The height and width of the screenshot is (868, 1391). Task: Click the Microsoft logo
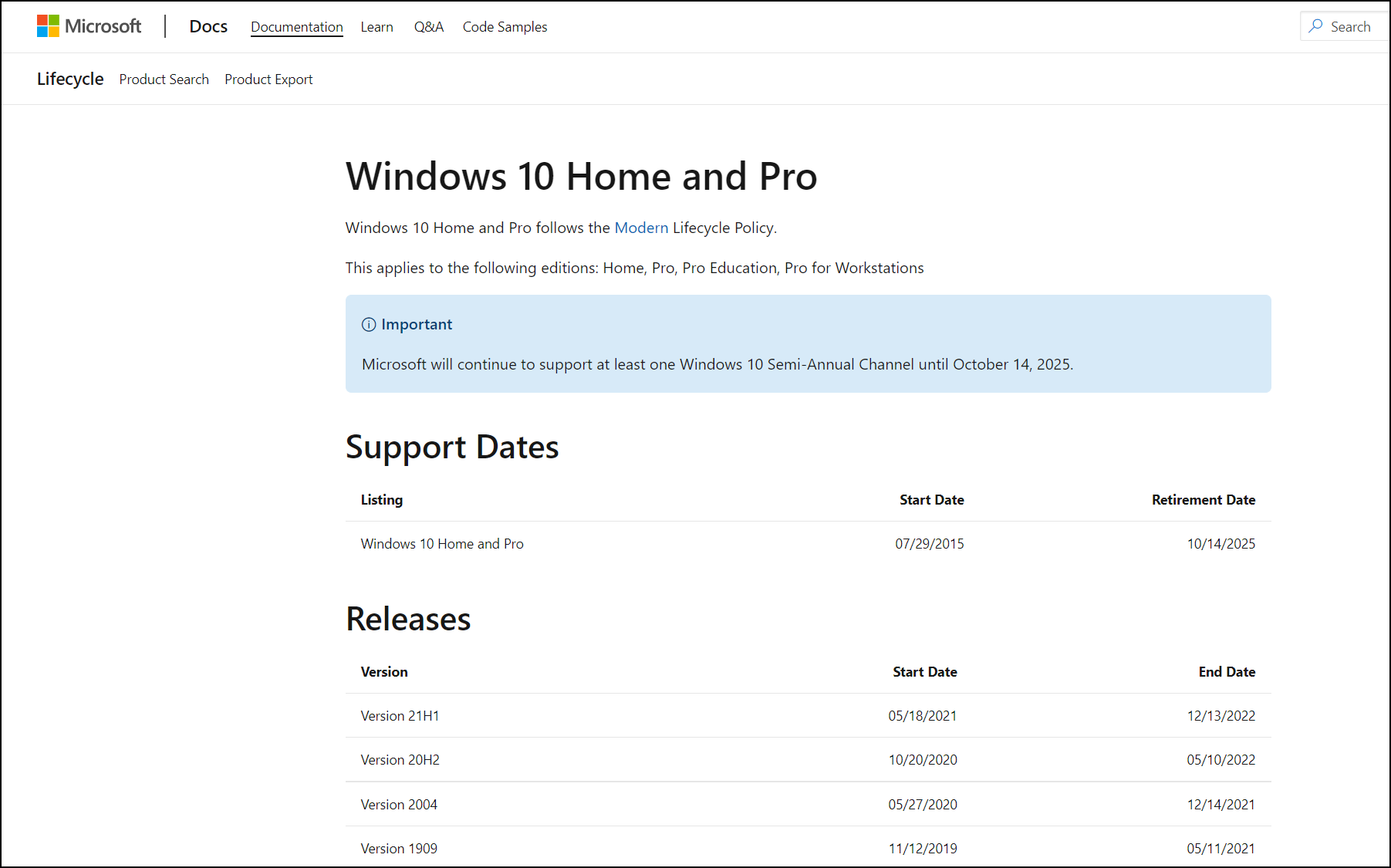(89, 25)
